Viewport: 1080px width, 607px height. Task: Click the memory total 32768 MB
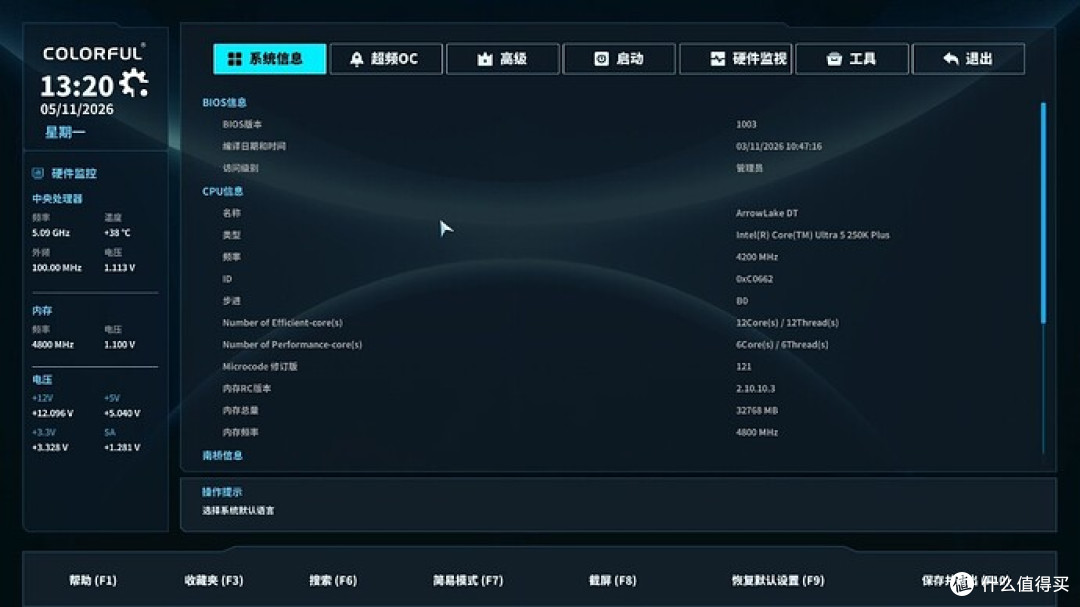coord(756,411)
